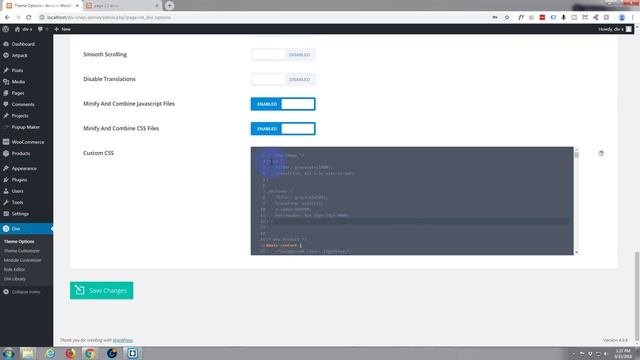This screenshot has height=360, width=640.
Task: Open Chrome three-dot menu
Action: click(x=633, y=18)
